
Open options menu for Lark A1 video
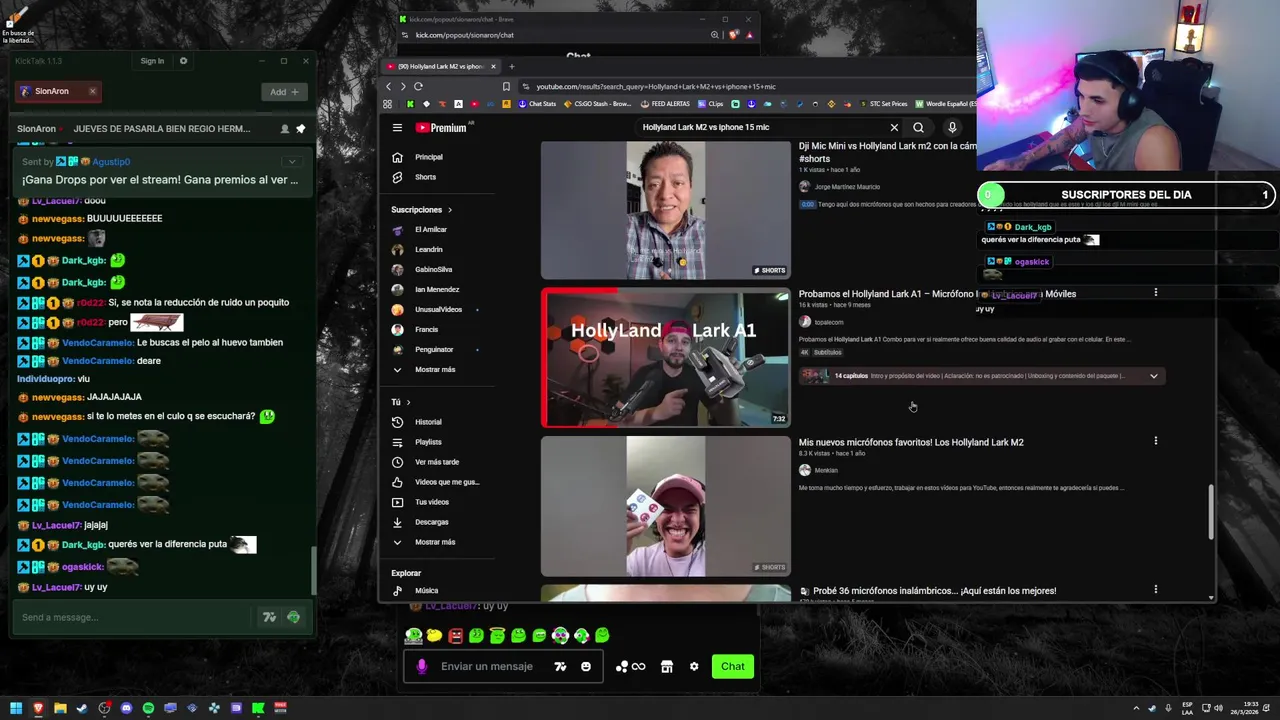coord(1155,293)
